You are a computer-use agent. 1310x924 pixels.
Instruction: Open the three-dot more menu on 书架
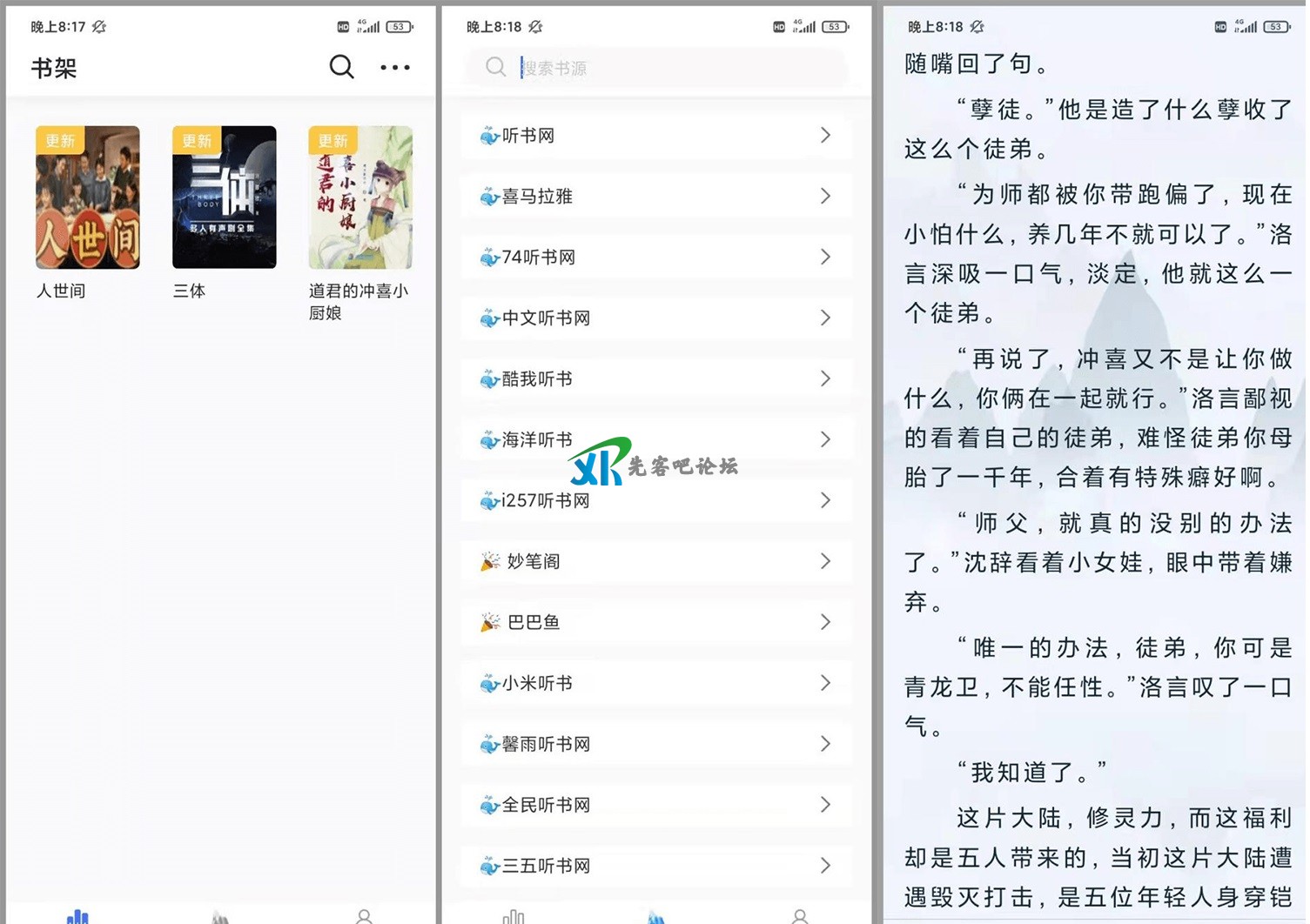point(394,67)
